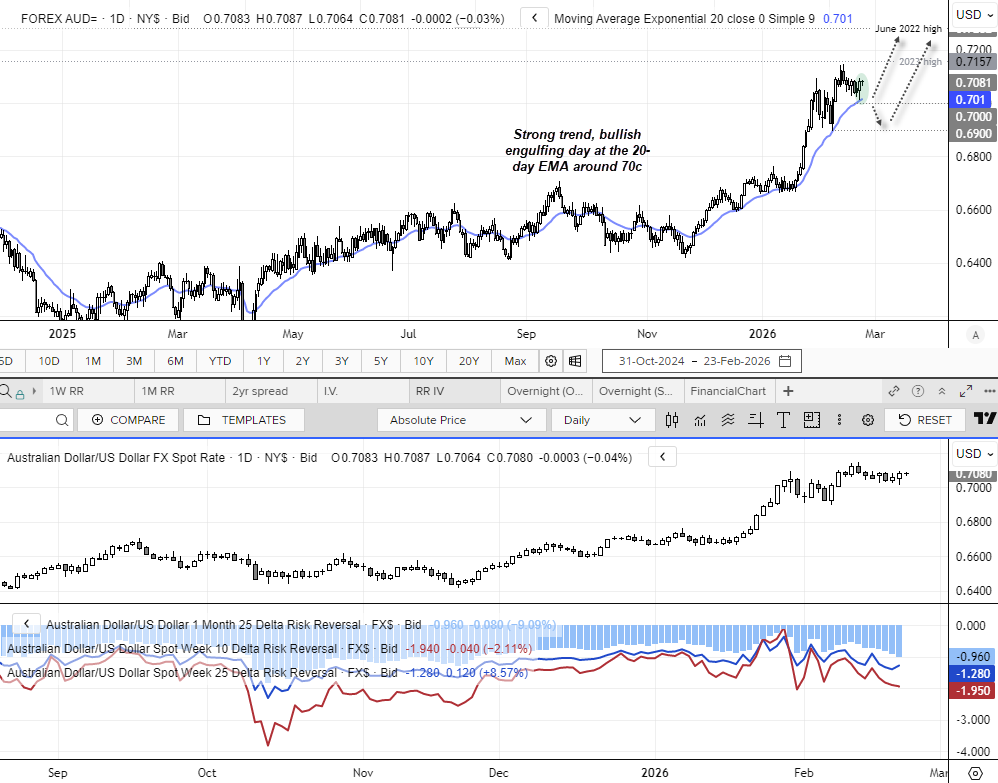The height and width of the screenshot is (783, 998).
Task: Toggle the padlock icon next to the search
Action: click(18, 391)
